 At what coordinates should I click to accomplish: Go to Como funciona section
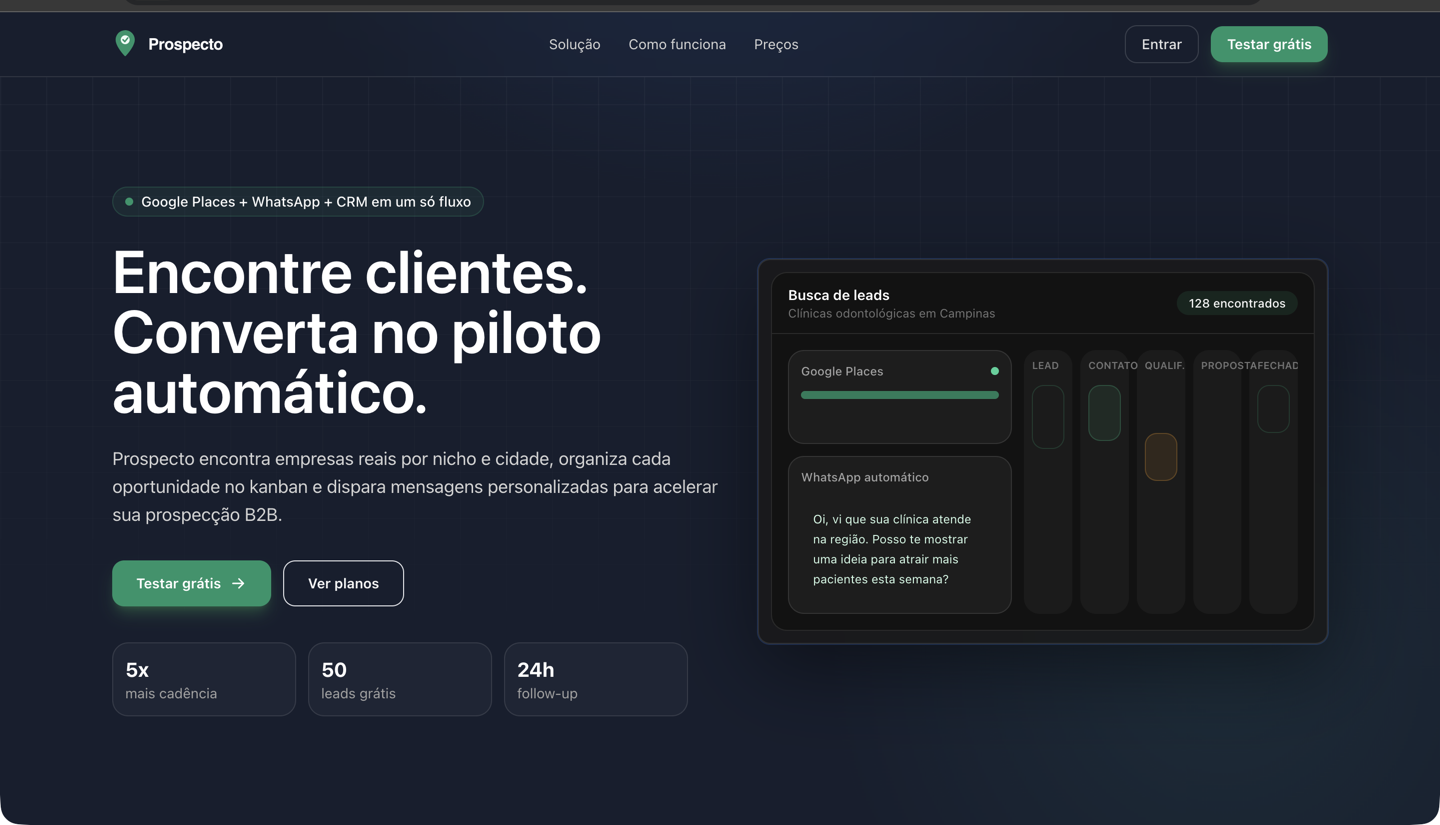coord(677,44)
